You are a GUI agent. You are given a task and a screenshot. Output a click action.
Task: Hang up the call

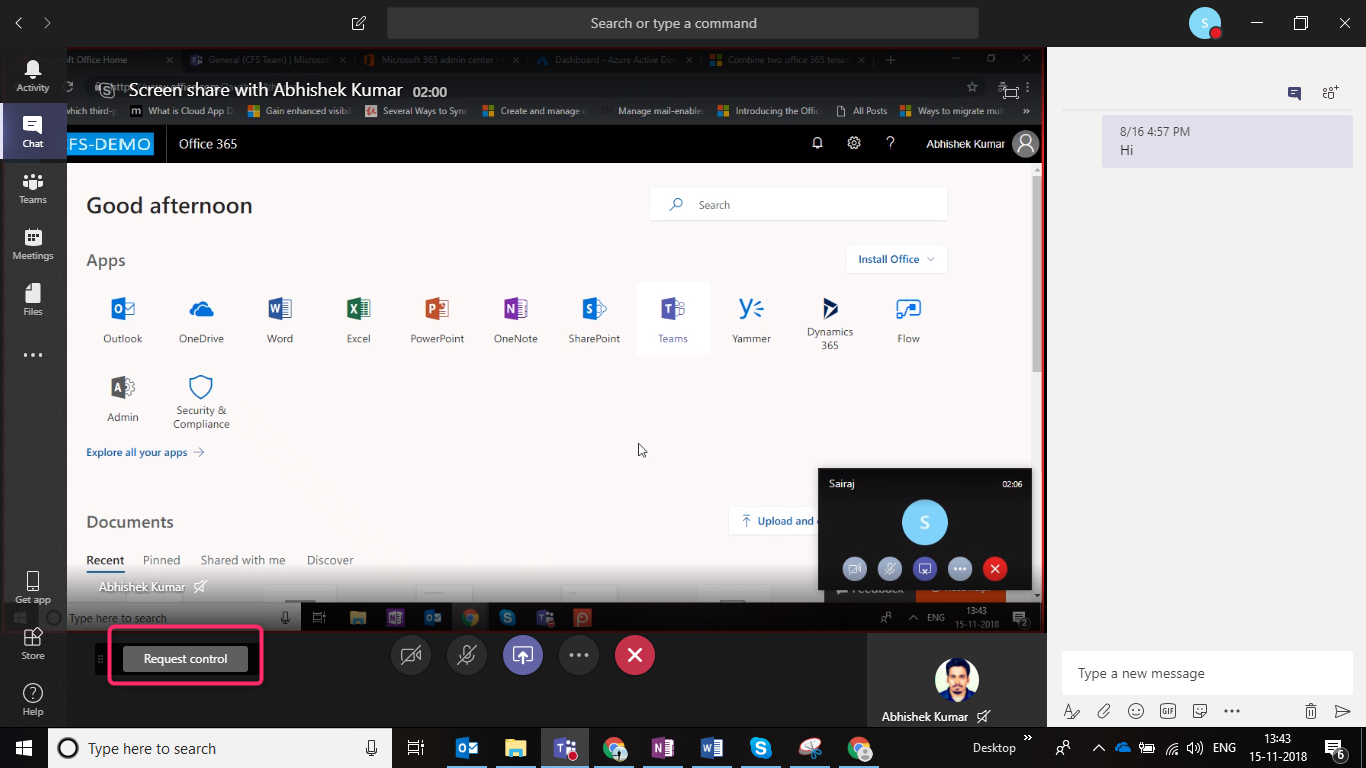point(634,655)
